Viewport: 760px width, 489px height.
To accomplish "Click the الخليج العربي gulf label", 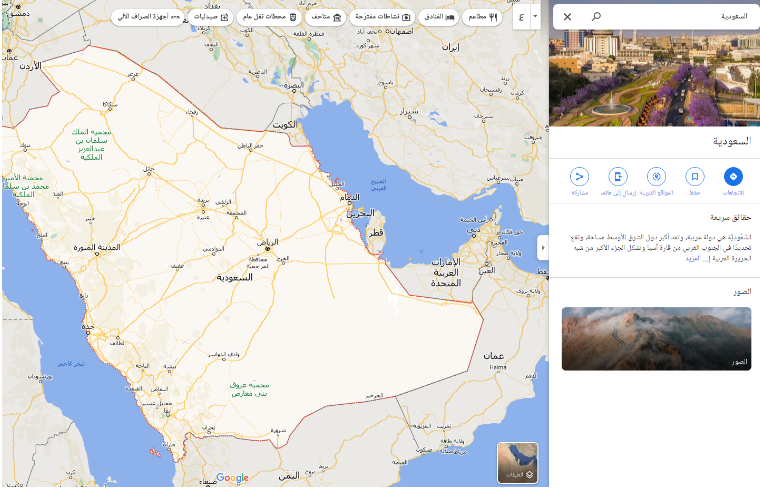I will [379, 185].
